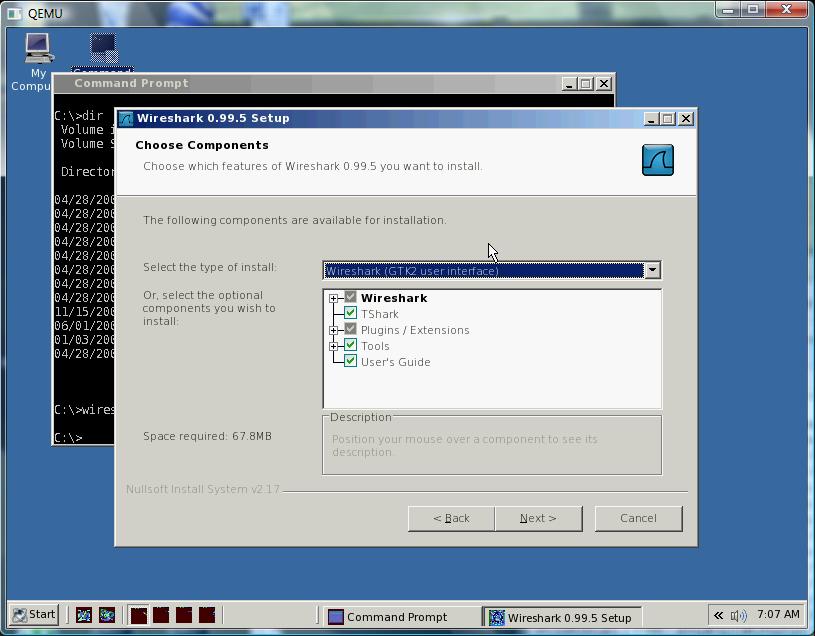815x636 pixels.
Task: Select the Command Prompt desktop shortcut icon
Action: (x=102, y=50)
